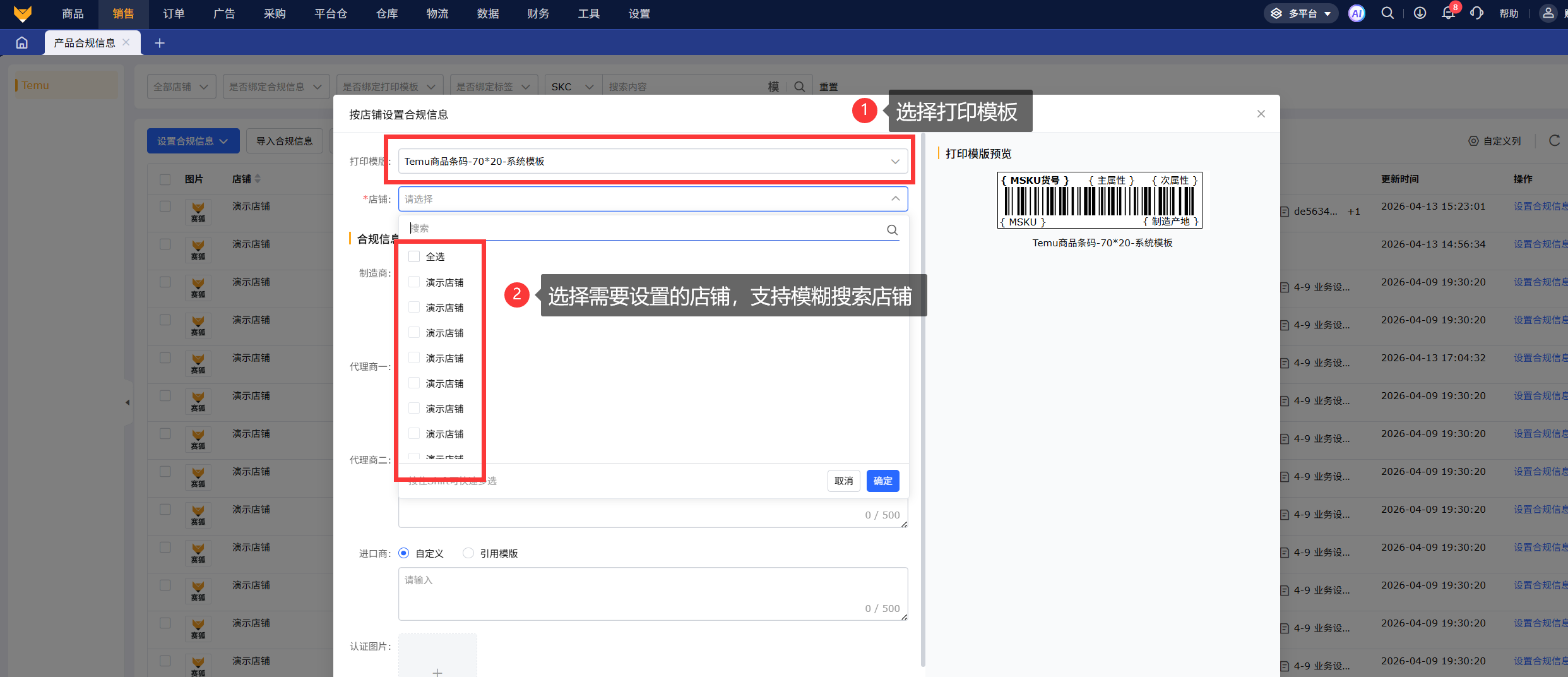Click the search icon beside 搜索内容 filter

[x=799, y=87]
